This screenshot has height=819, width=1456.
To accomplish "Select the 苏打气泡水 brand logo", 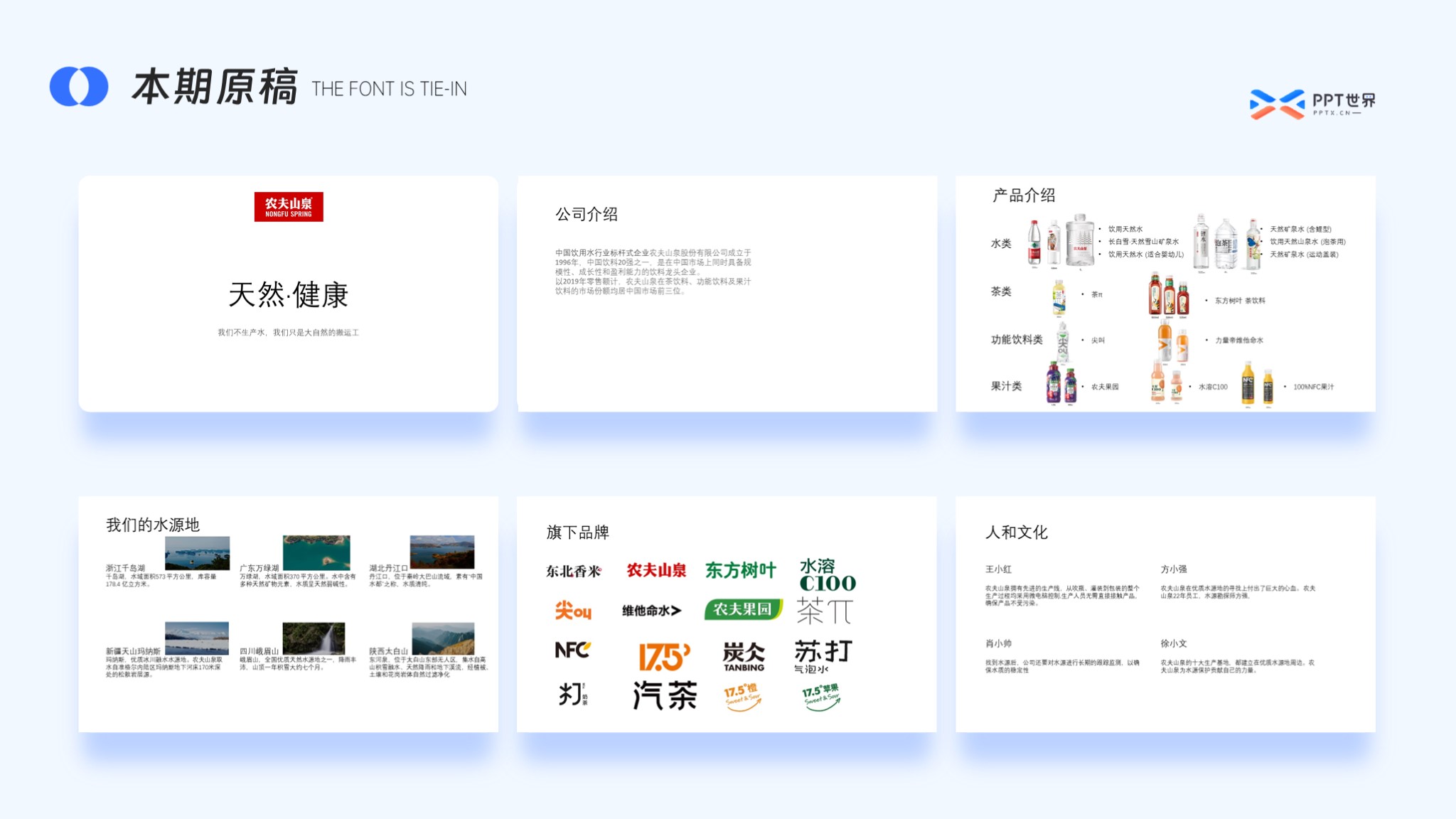I will (x=823, y=656).
